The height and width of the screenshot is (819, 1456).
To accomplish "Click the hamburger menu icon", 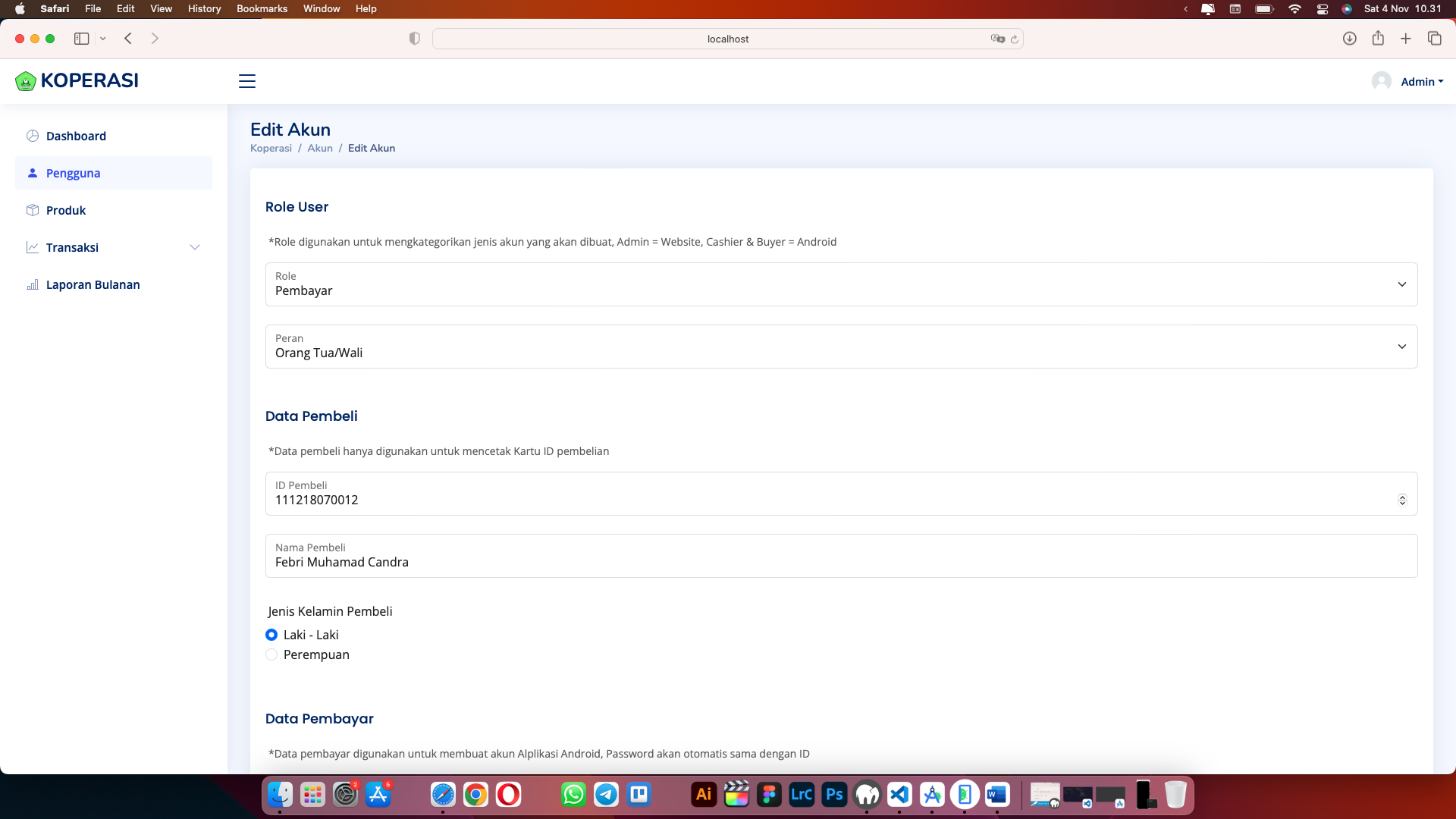I will tap(247, 81).
